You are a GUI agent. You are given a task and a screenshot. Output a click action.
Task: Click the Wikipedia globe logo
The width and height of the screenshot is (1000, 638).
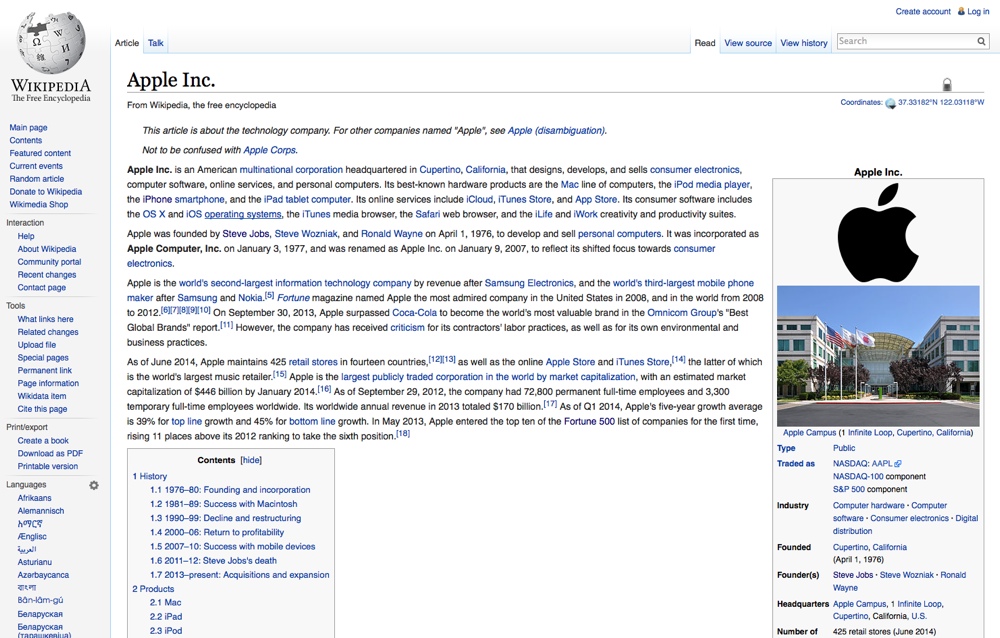tap(51, 42)
